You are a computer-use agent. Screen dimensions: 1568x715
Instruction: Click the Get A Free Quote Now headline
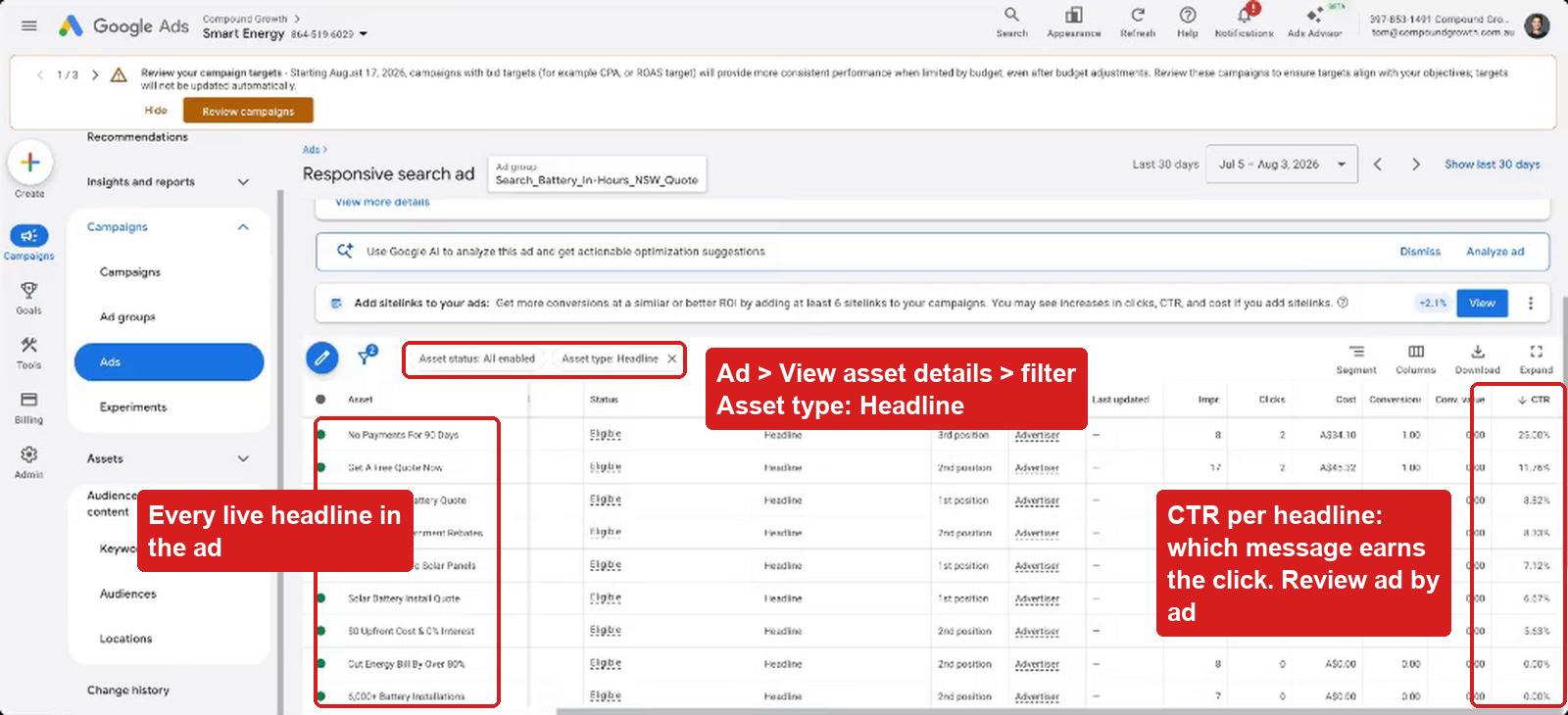[x=395, y=468]
